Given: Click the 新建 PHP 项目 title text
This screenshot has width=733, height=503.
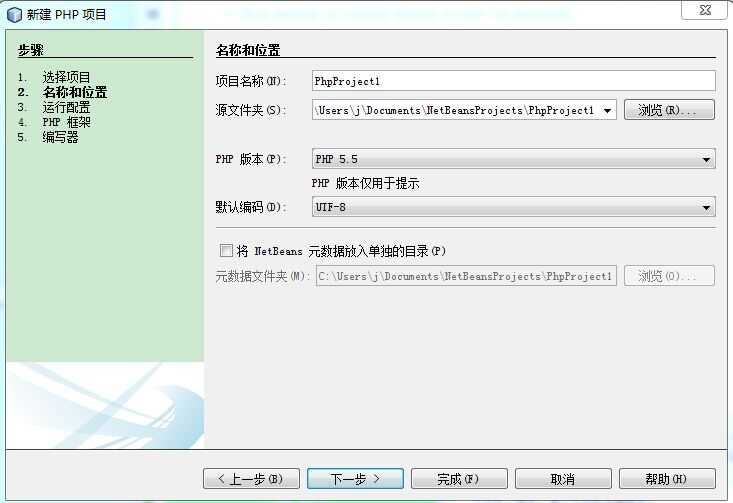Looking at the screenshot, I should 66,14.
